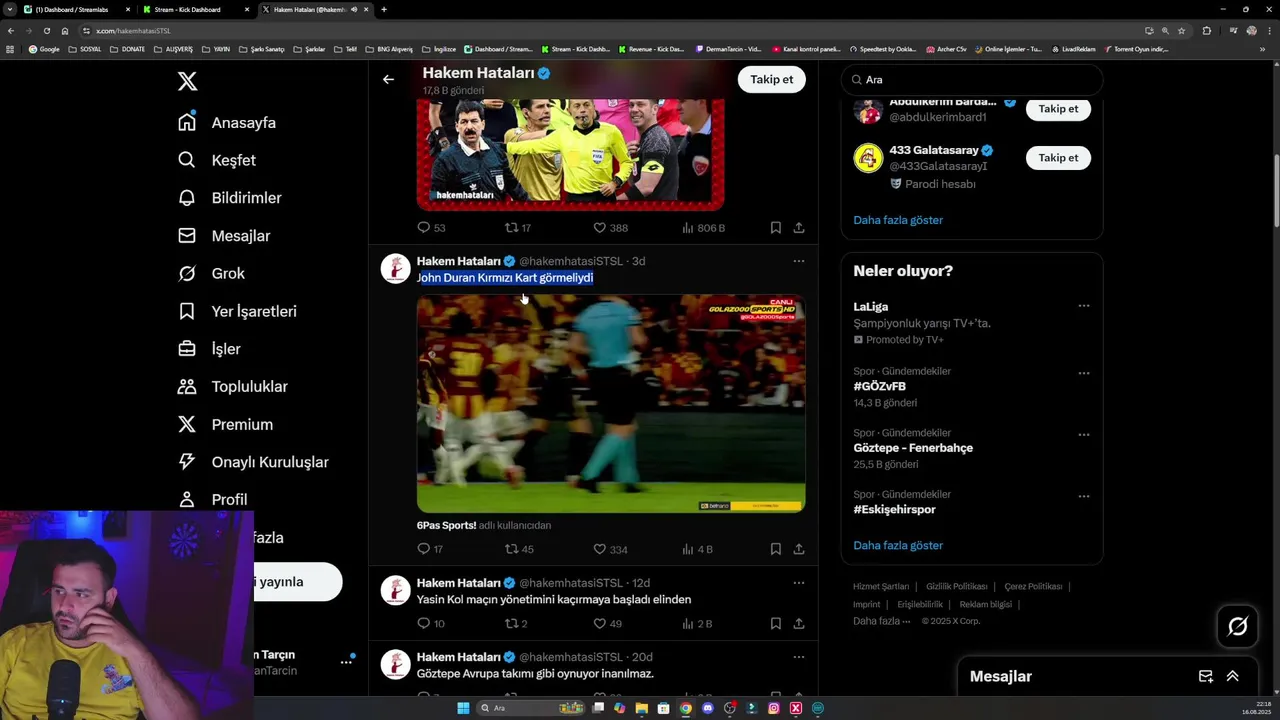Open Topluluklar people icon
The width and height of the screenshot is (1280, 720).
(x=187, y=386)
